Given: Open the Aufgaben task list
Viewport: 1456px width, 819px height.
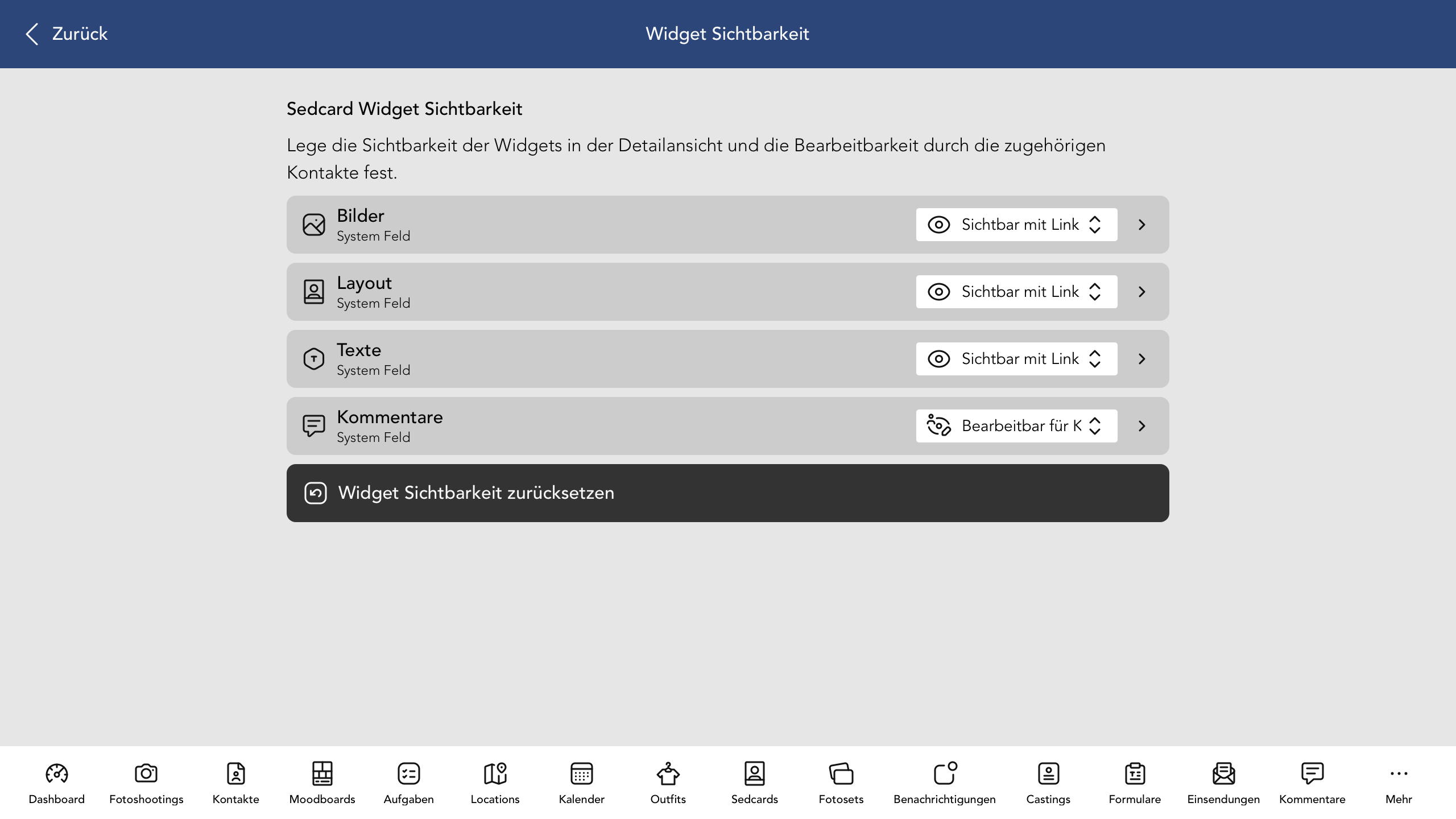Looking at the screenshot, I should [408, 782].
